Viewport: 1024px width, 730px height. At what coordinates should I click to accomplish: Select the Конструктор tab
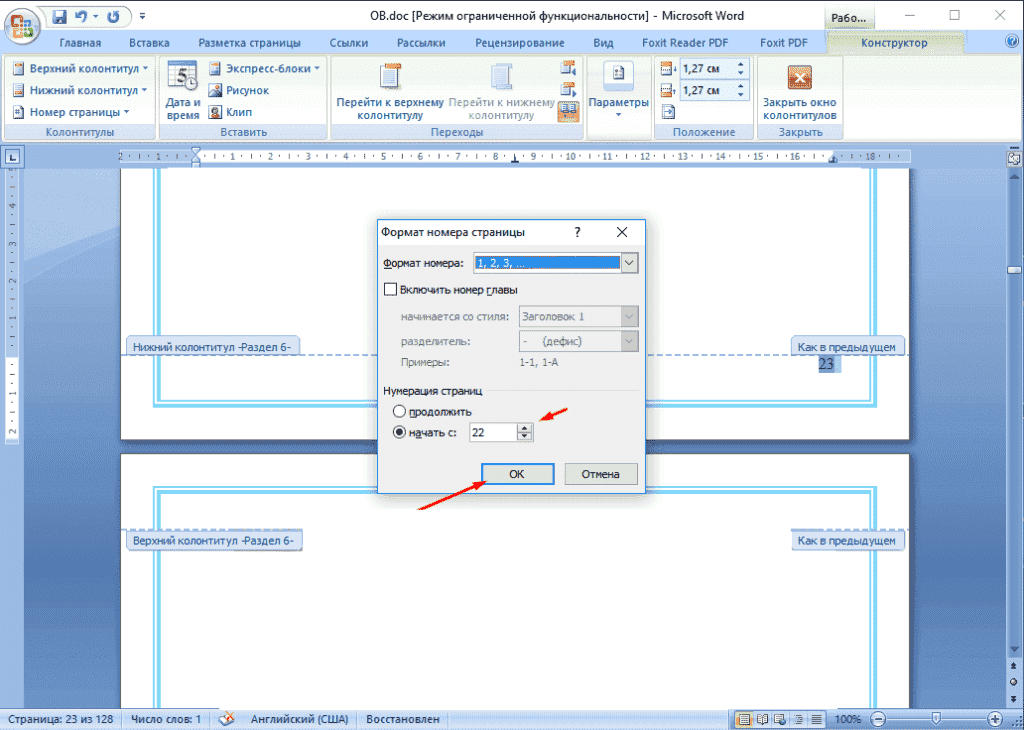893,43
